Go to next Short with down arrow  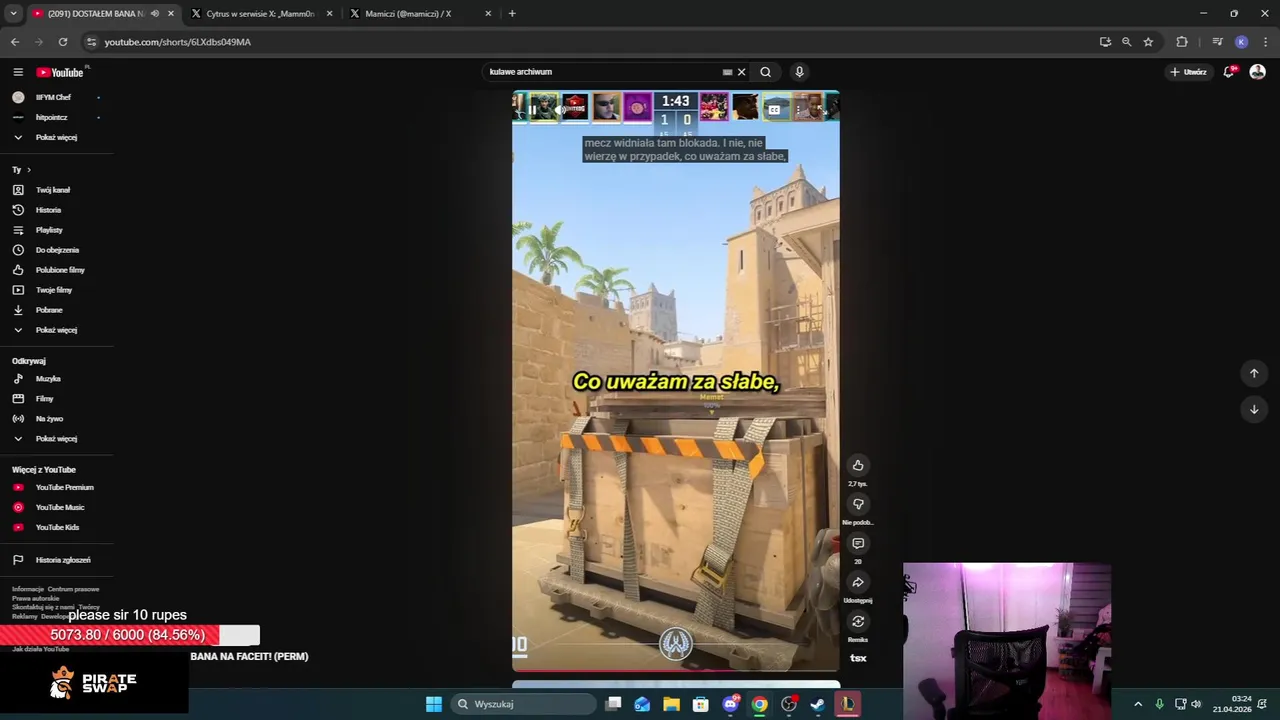click(x=1254, y=409)
